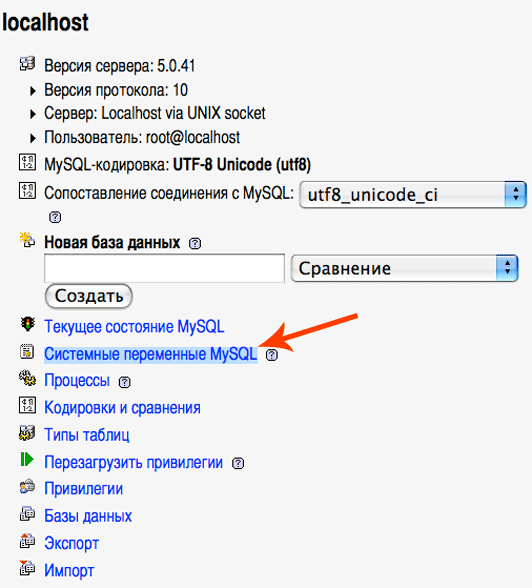The image size is (532, 588).
Task: Click help icon beside Процессы
Action: pos(124,382)
